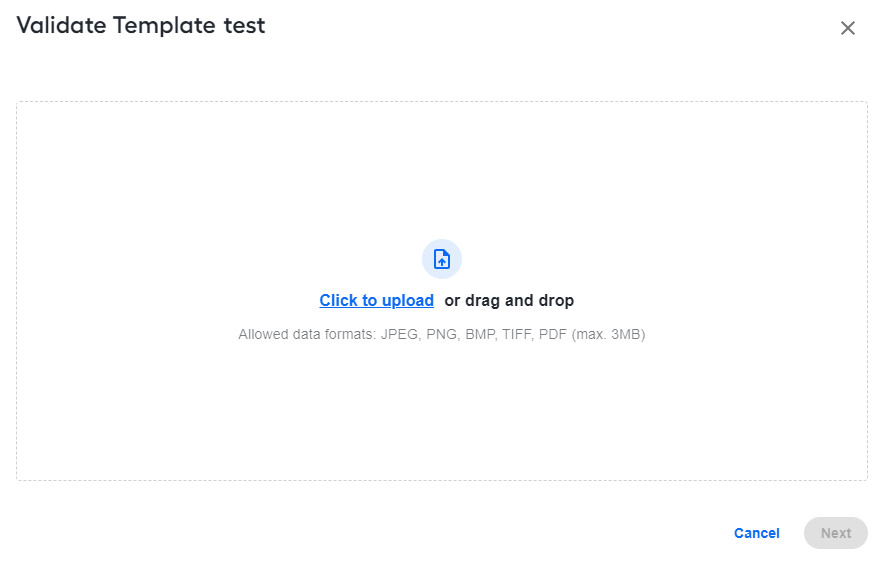Click the "or drag and drop" text
The height and width of the screenshot is (563, 883).
509,301
